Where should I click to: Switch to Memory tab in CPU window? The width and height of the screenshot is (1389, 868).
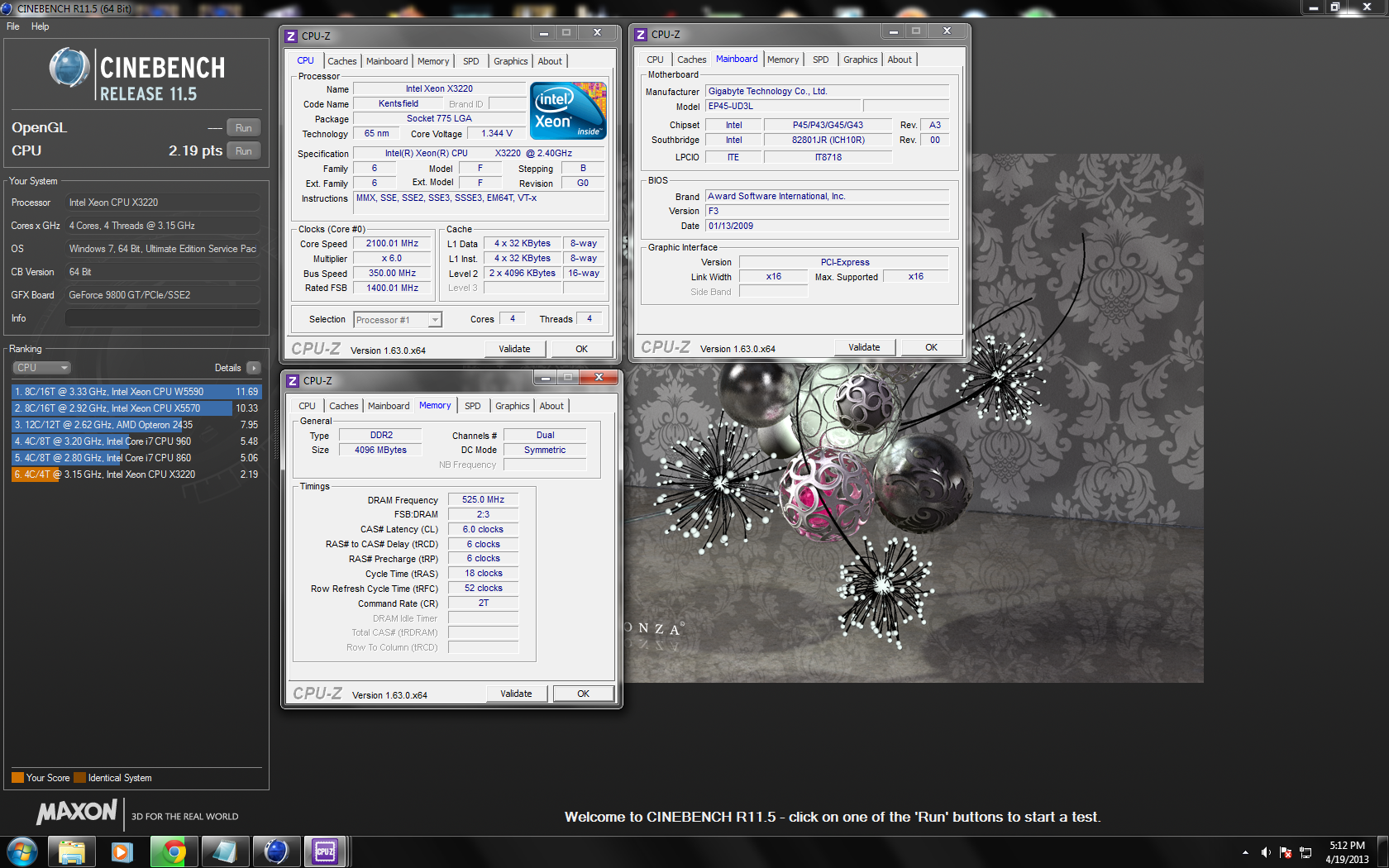pos(433,61)
